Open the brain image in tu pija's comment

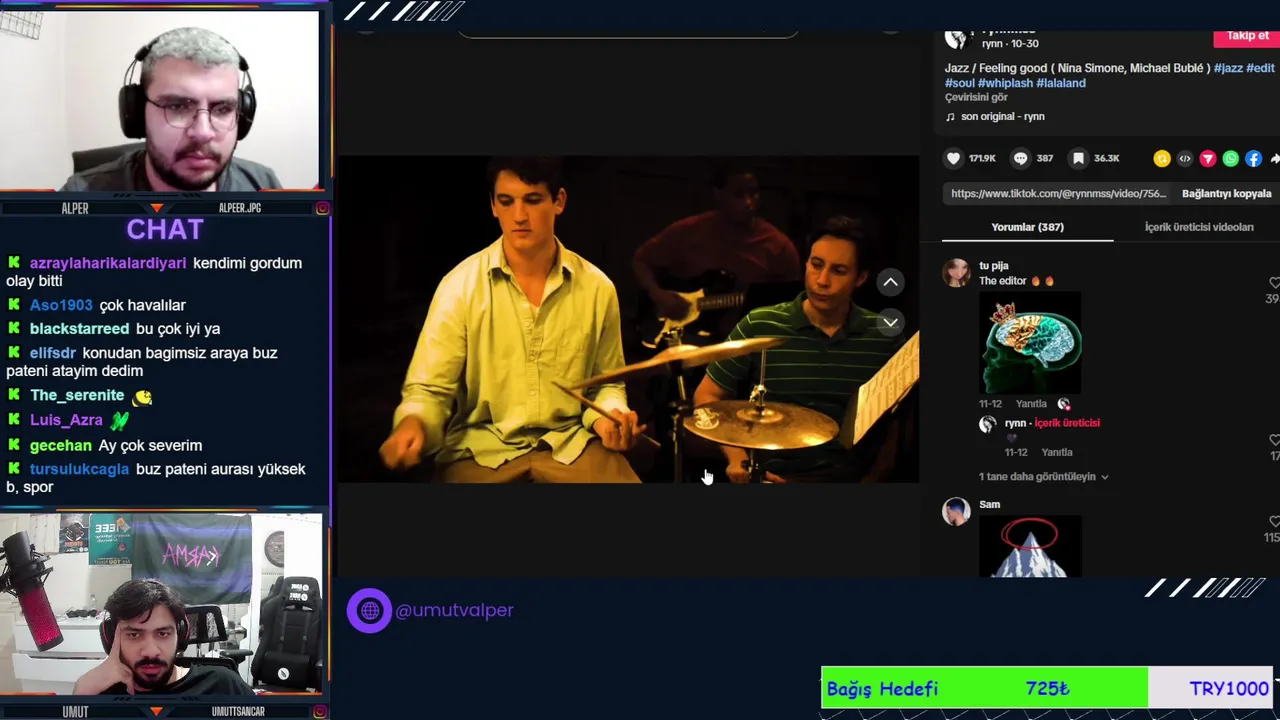(x=1030, y=342)
